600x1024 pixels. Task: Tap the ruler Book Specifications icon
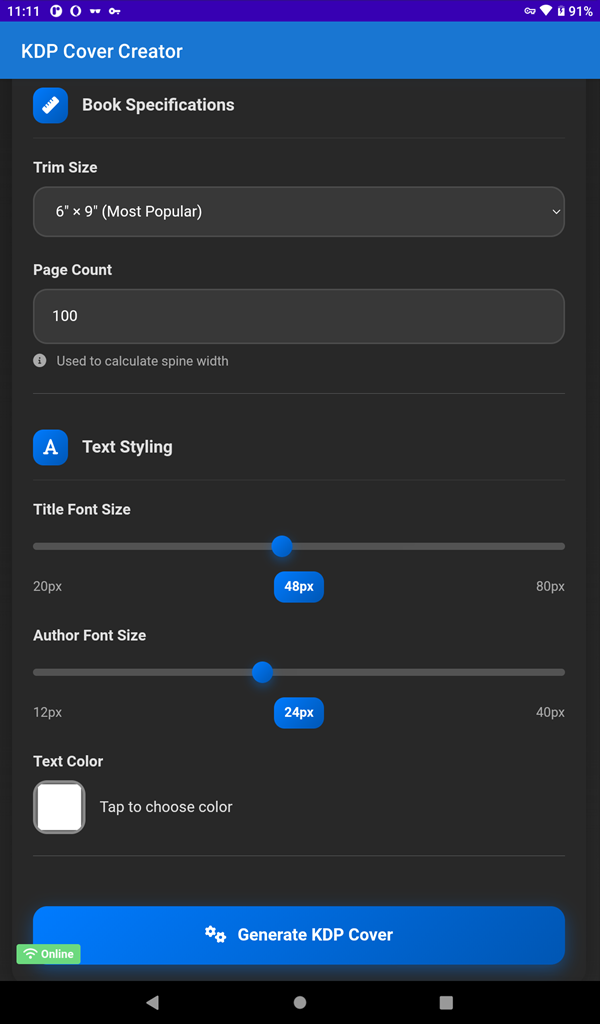50,105
